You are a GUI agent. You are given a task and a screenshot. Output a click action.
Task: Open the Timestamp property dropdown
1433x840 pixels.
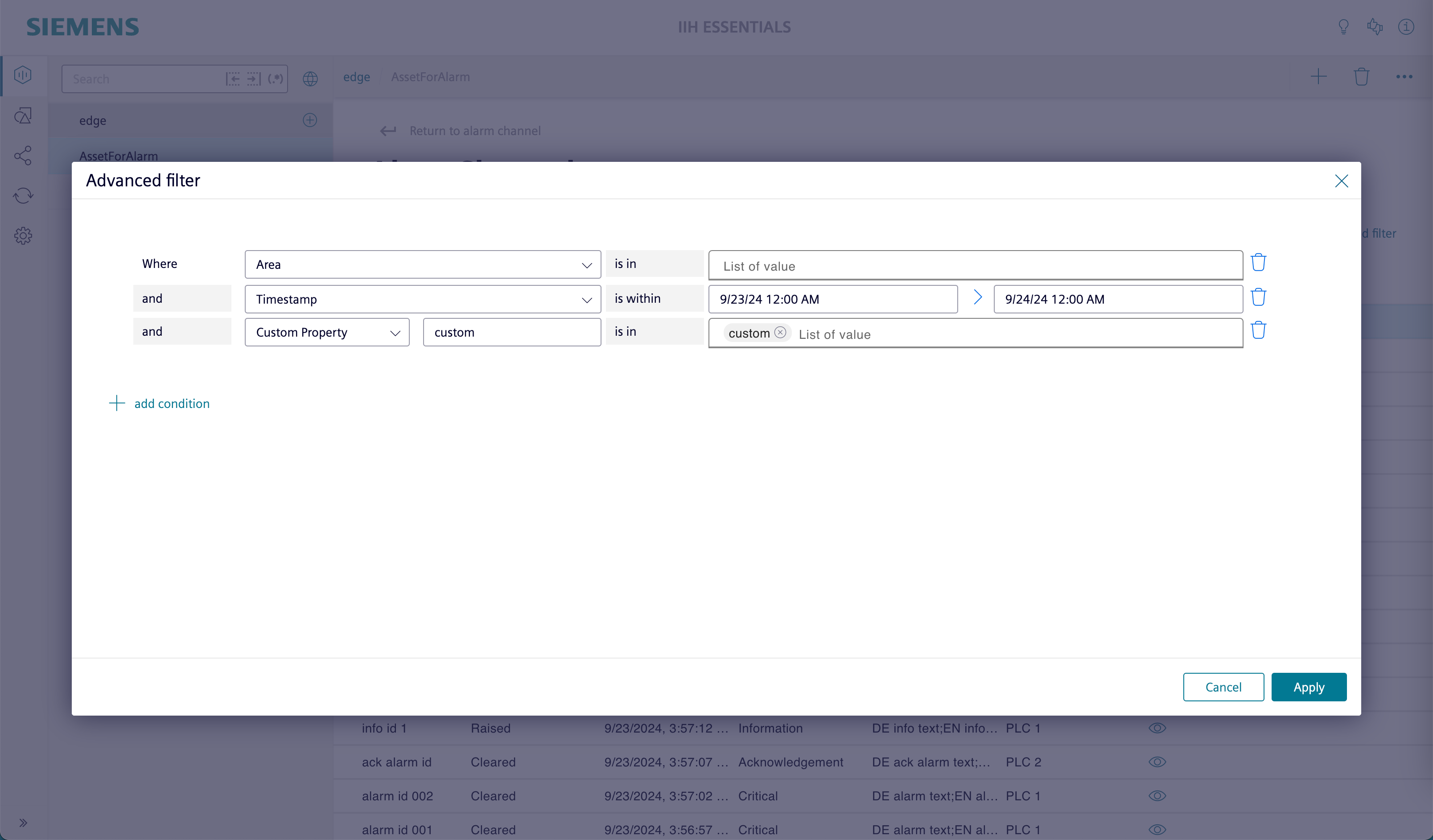423,299
